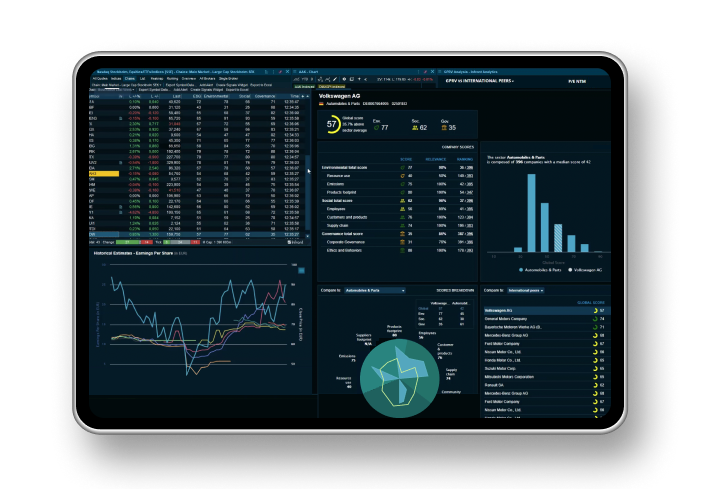This screenshot has width=704, height=489.
Task: Open the Compare to International peers dropdown
Action: click(526, 291)
